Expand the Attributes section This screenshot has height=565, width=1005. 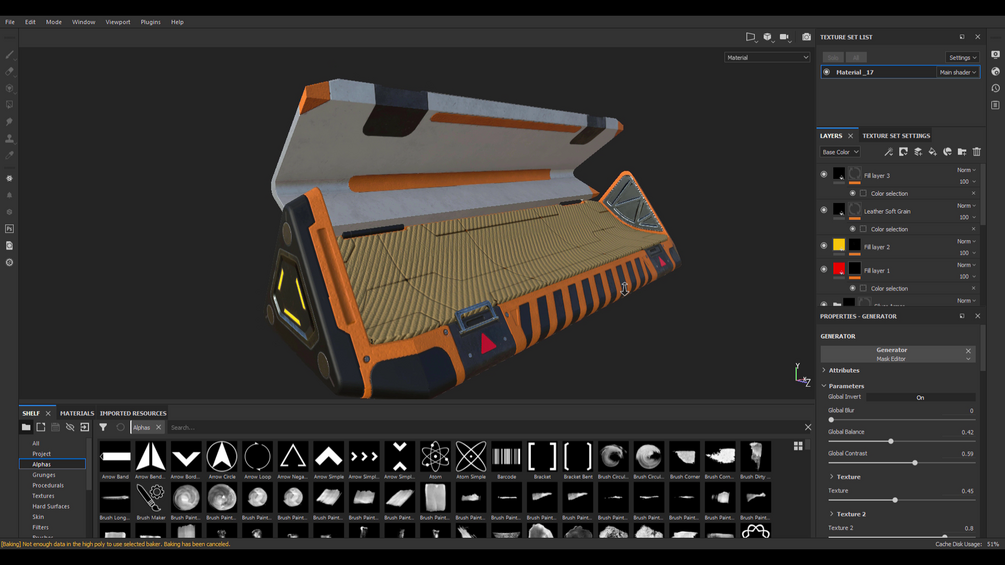843,370
